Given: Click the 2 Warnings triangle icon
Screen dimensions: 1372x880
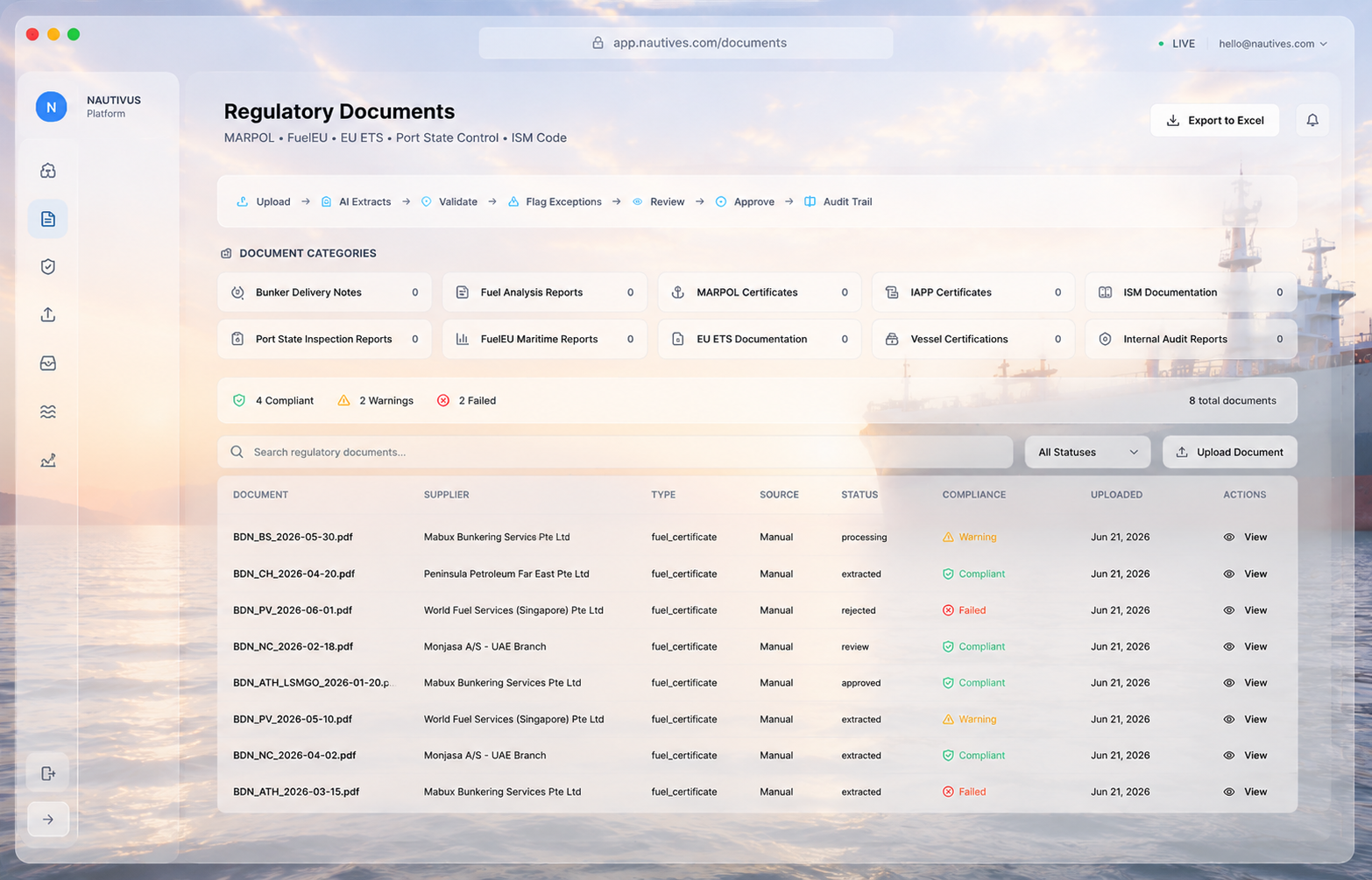Looking at the screenshot, I should click(343, 400).
